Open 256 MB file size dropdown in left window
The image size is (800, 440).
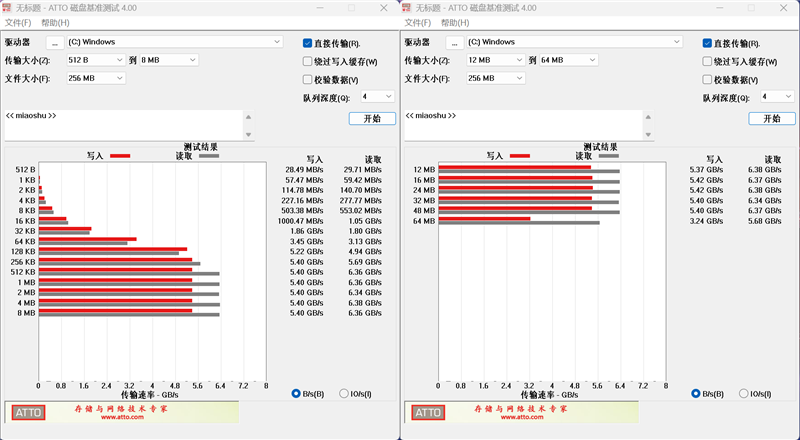click(96, 78)
